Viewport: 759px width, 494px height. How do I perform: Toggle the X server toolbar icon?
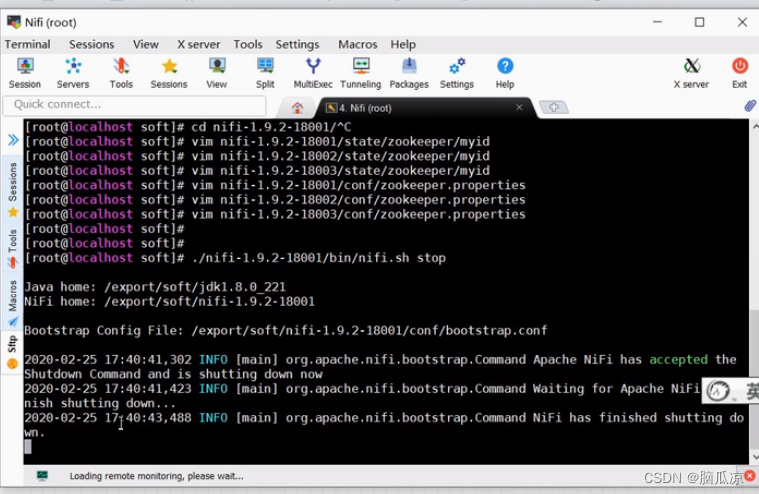691,73
